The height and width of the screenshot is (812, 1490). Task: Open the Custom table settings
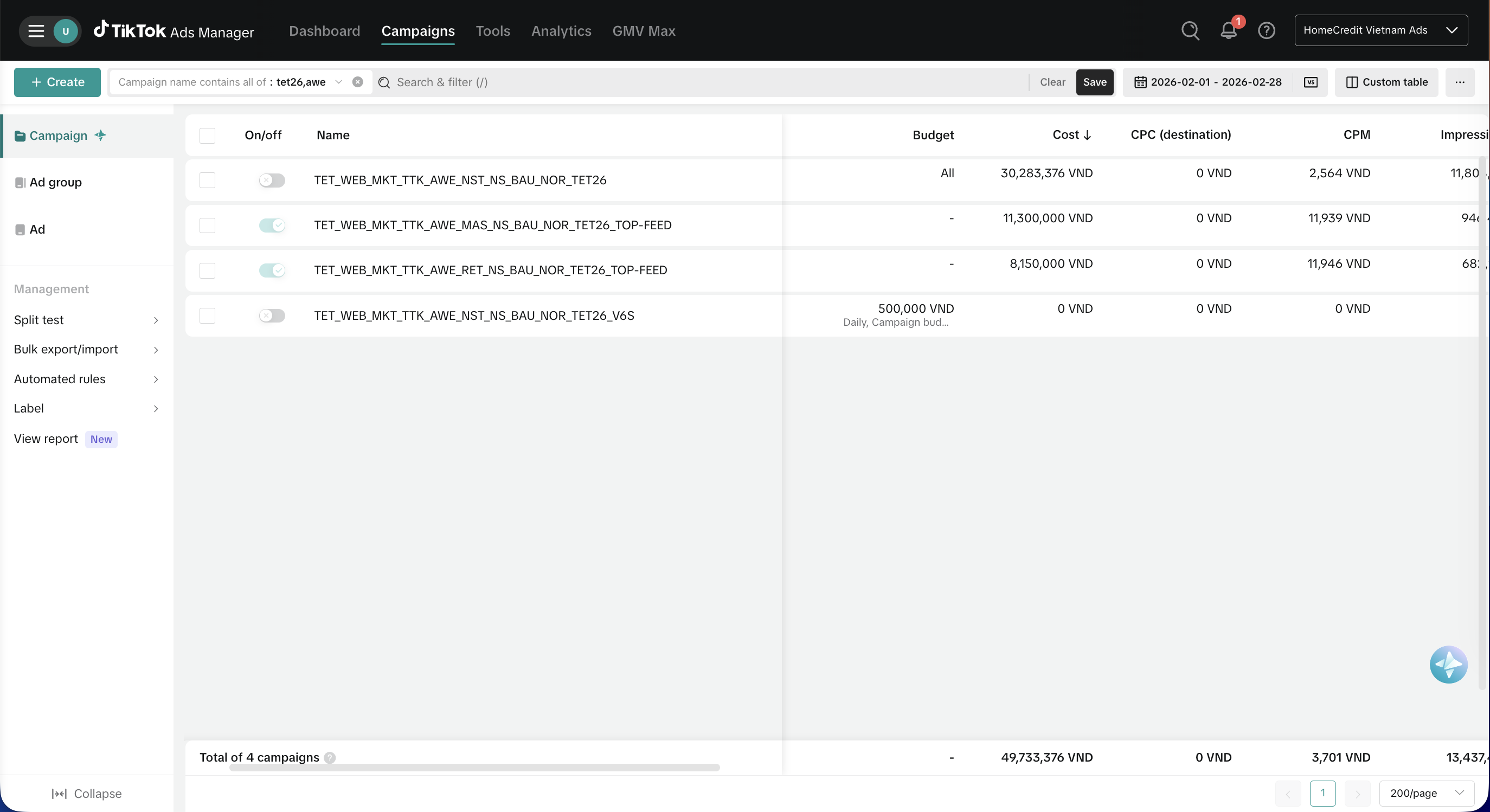point(1386,82)
